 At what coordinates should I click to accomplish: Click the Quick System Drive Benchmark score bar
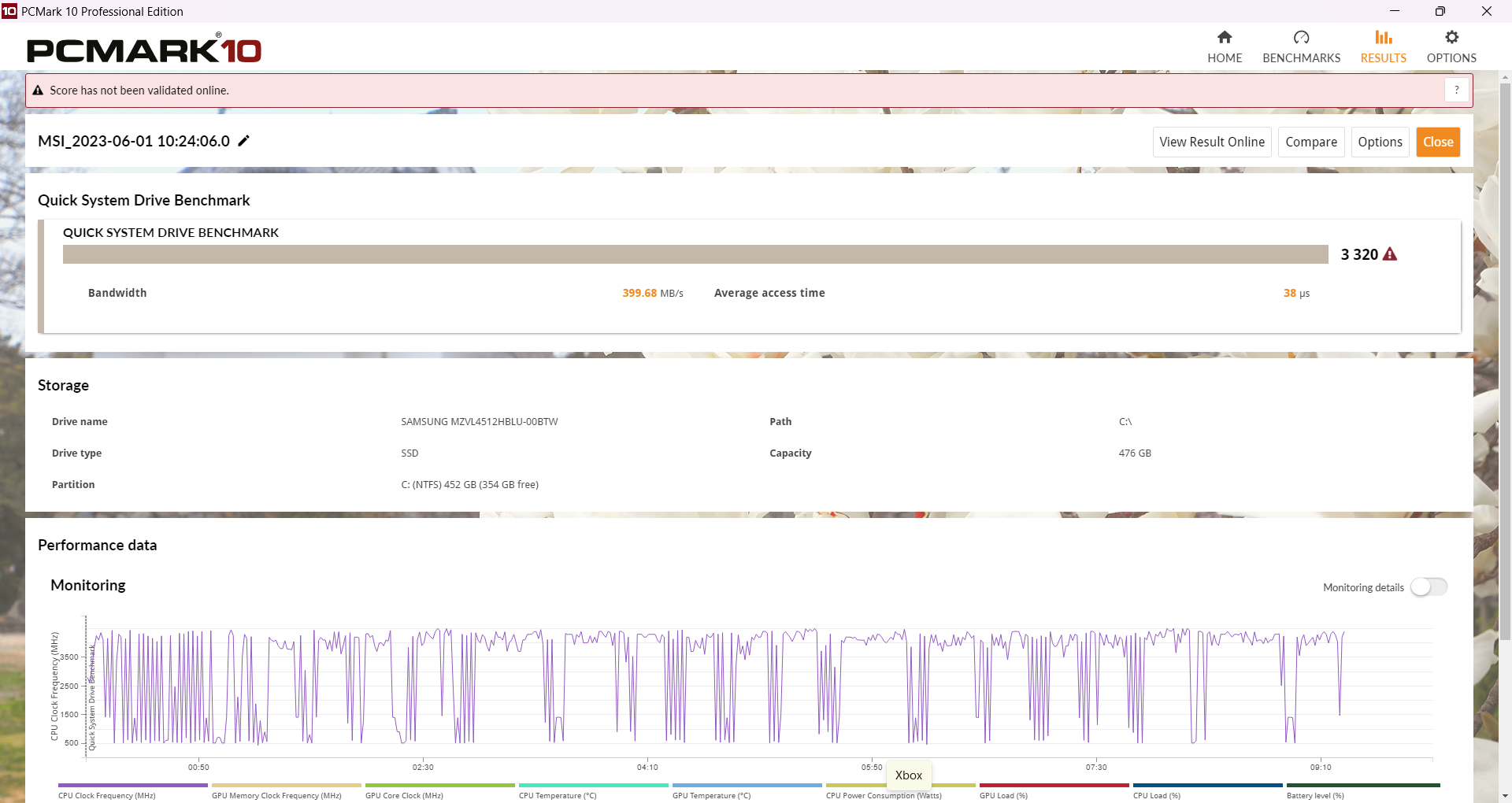[x=695, y=254]
